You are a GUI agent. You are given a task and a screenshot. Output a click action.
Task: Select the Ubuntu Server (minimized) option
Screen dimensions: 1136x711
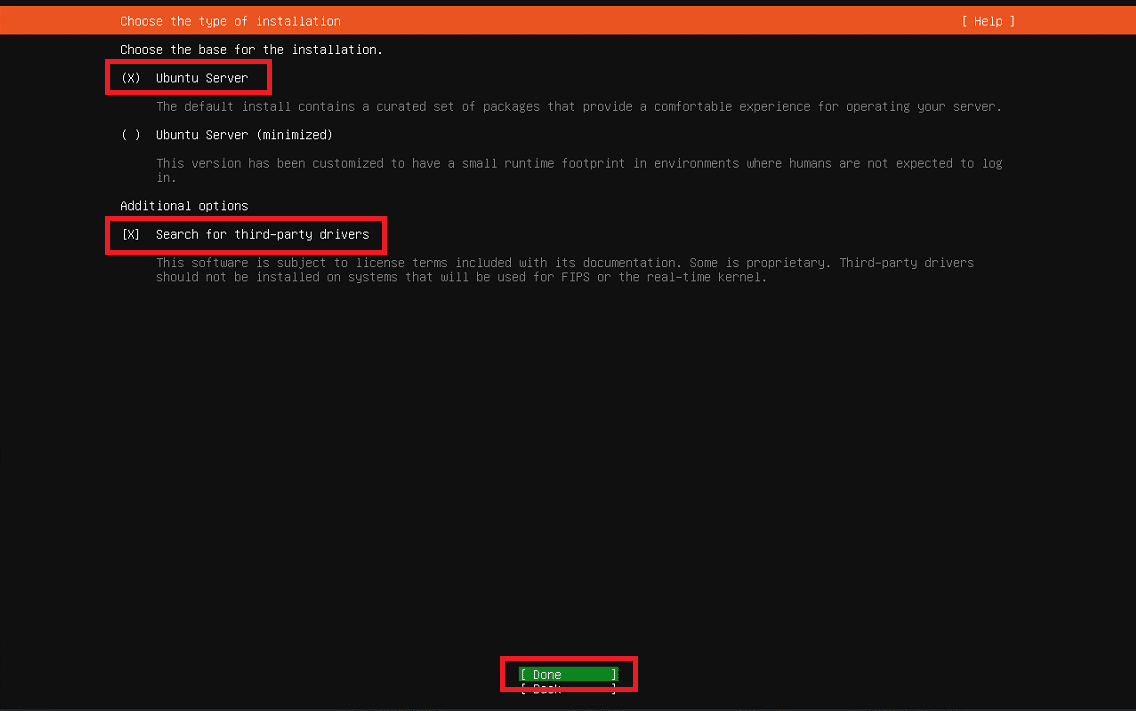pyautogui.click(x=227, y=135)
